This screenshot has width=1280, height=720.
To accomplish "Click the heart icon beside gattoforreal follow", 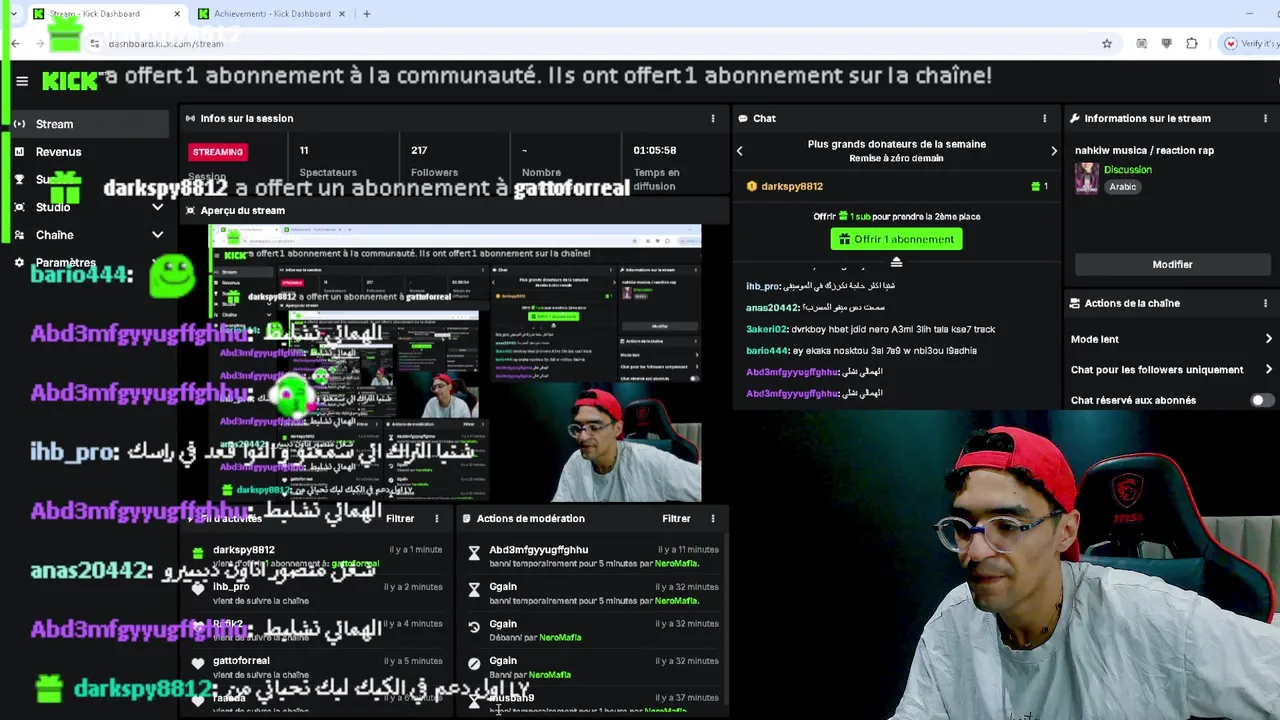I will (x=198, y=664).
